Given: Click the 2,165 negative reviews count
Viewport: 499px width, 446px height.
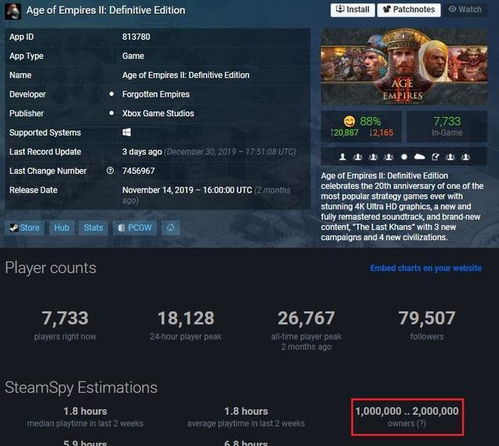Looking at the screenshot, I should 382,133.
